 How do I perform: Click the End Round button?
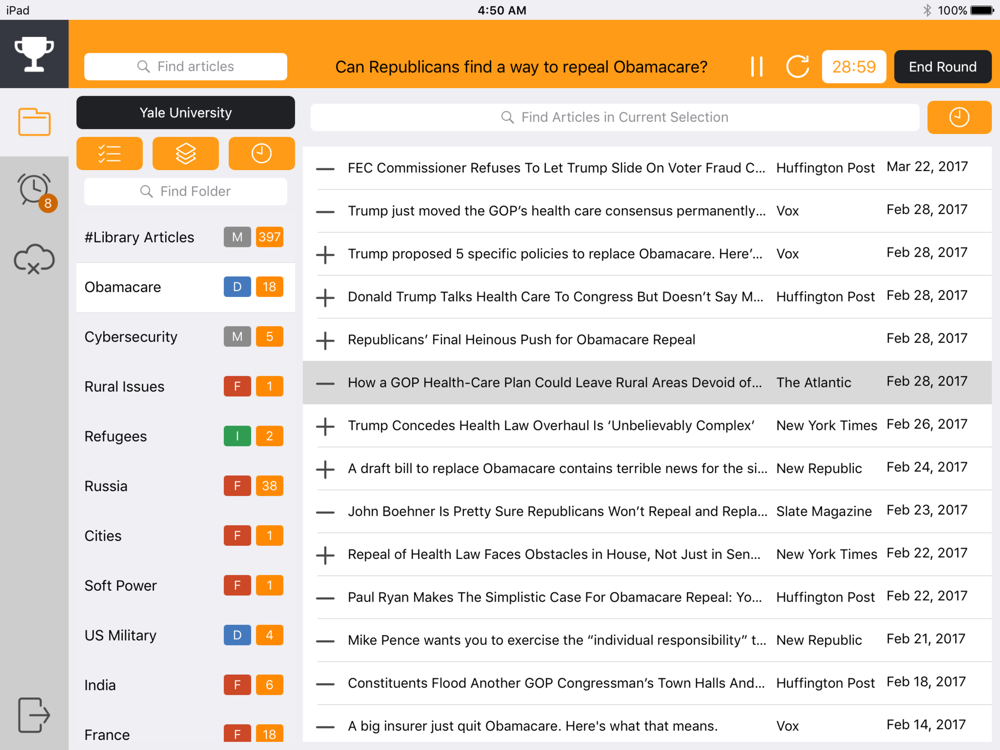[943, 66]
